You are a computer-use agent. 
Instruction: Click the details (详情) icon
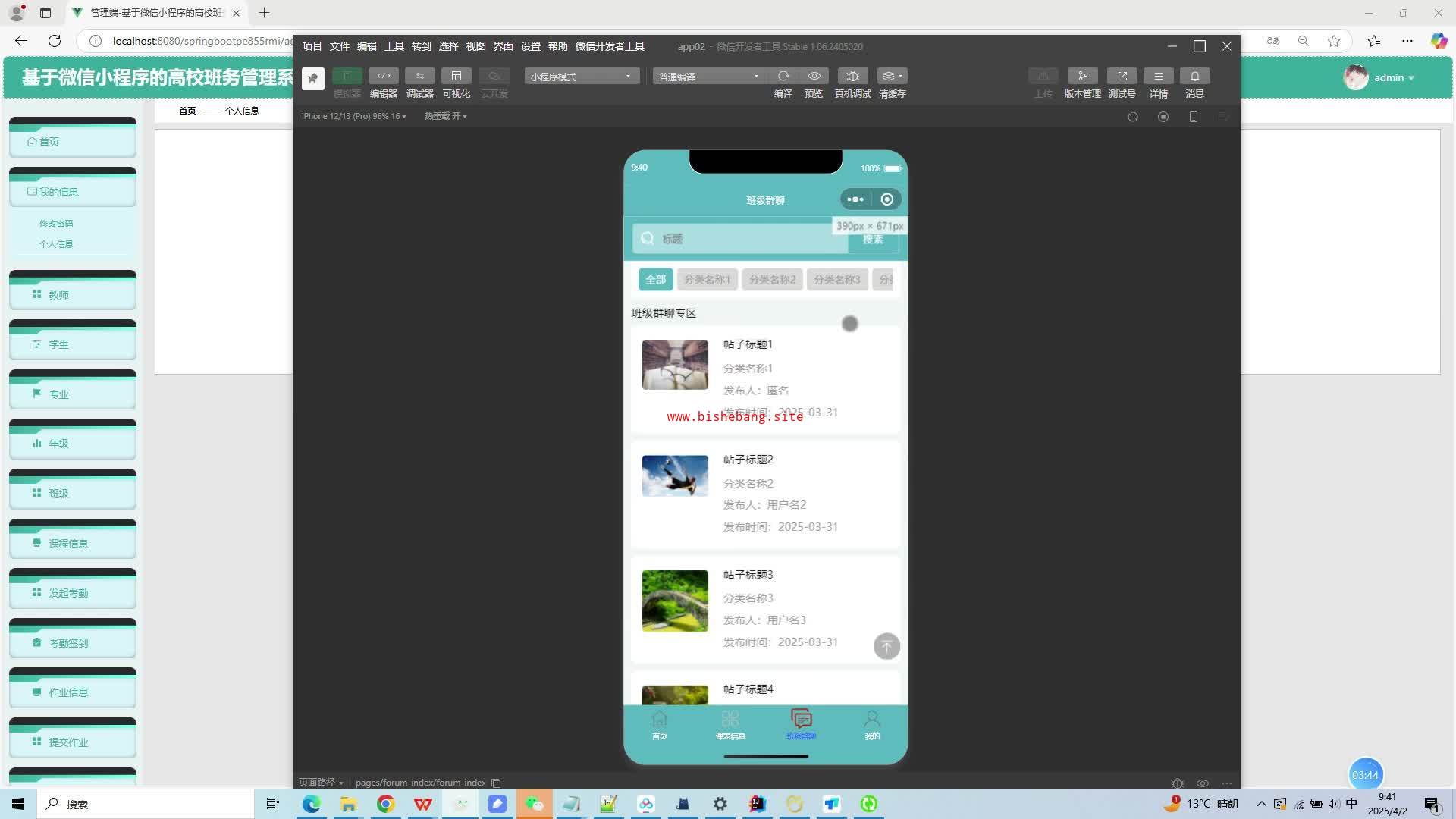click(1158, 77)
